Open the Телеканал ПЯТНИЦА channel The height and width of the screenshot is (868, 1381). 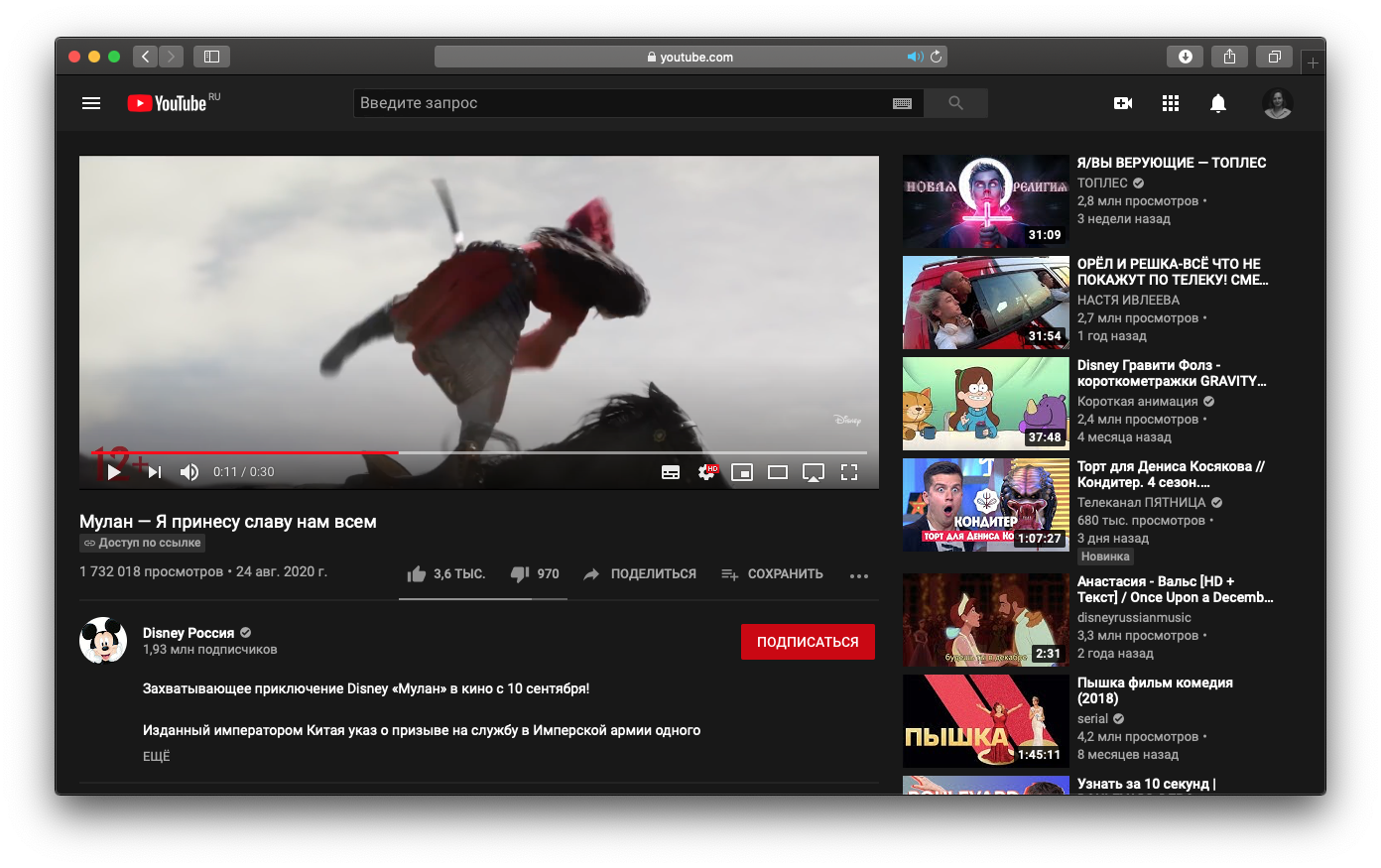pos(1142,502)
